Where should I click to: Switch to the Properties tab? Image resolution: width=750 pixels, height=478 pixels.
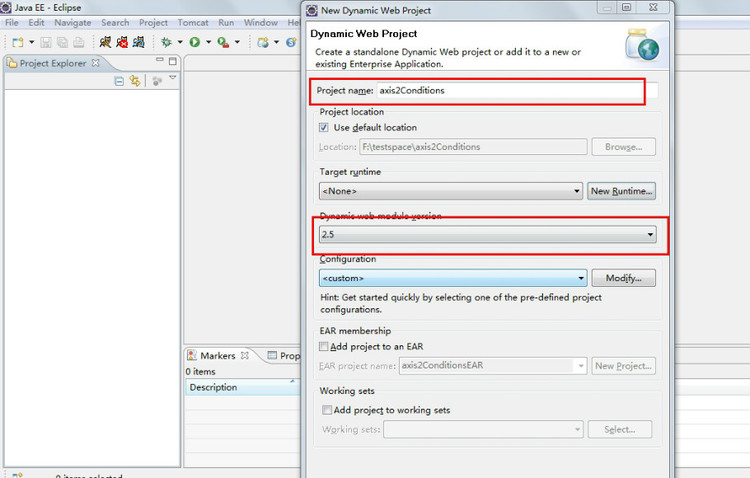284,356
